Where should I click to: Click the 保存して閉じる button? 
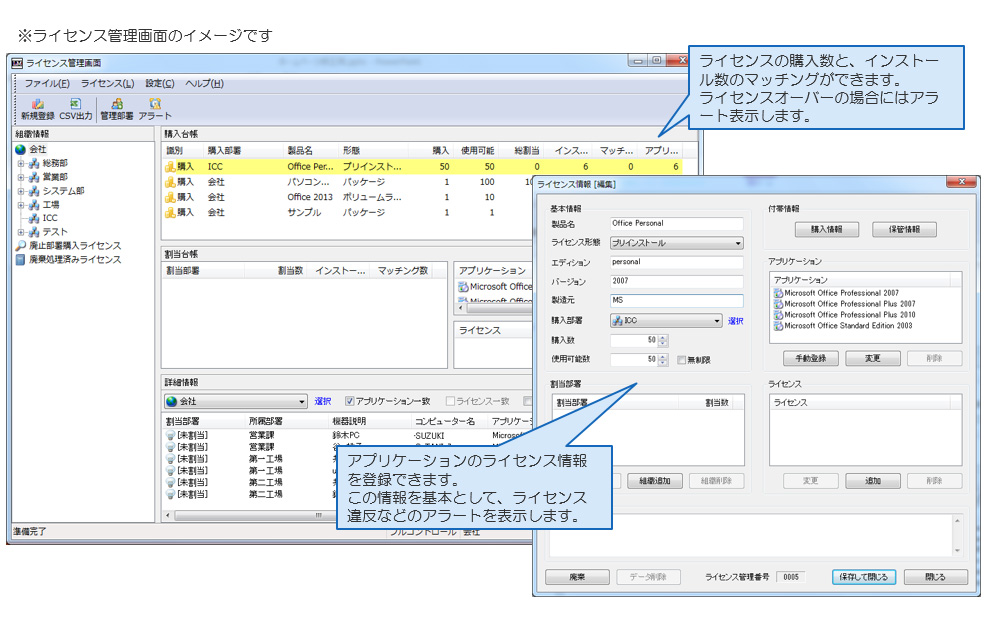tap(863, 577)
